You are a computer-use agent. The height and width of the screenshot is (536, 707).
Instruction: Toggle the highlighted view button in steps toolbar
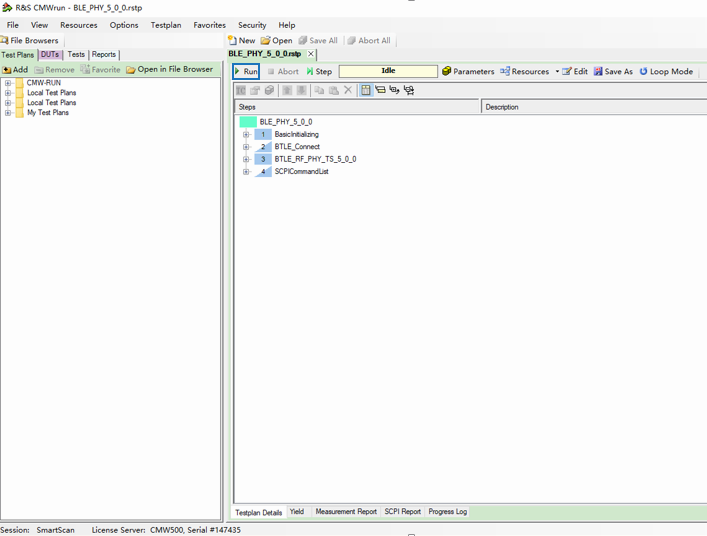(366, 90)
